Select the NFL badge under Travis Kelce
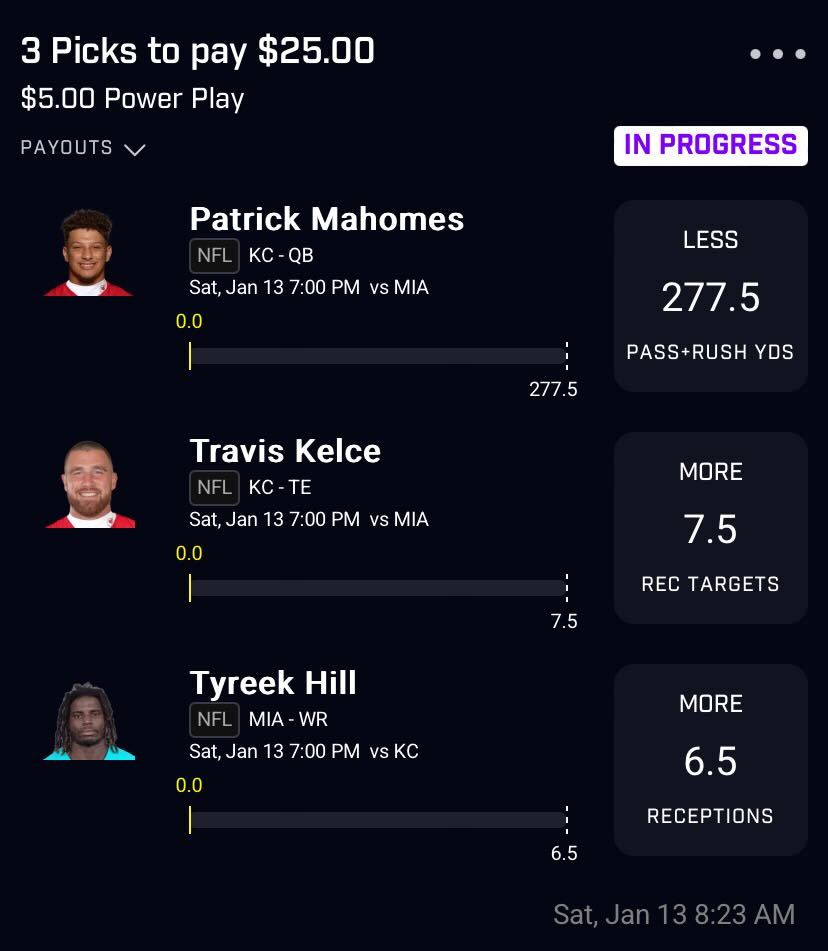 tap(214, 488)
